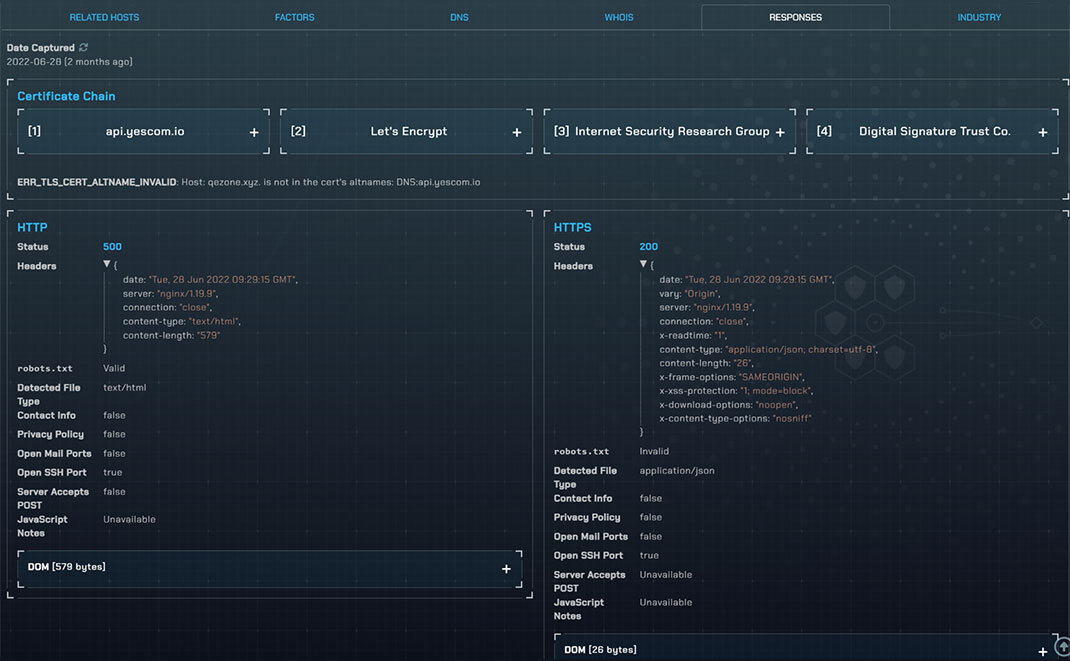Image resolution: width=1070 pixels, height=661 pixels.
Task: Collapse the HTTPS headers triangle
Action: 643,264
